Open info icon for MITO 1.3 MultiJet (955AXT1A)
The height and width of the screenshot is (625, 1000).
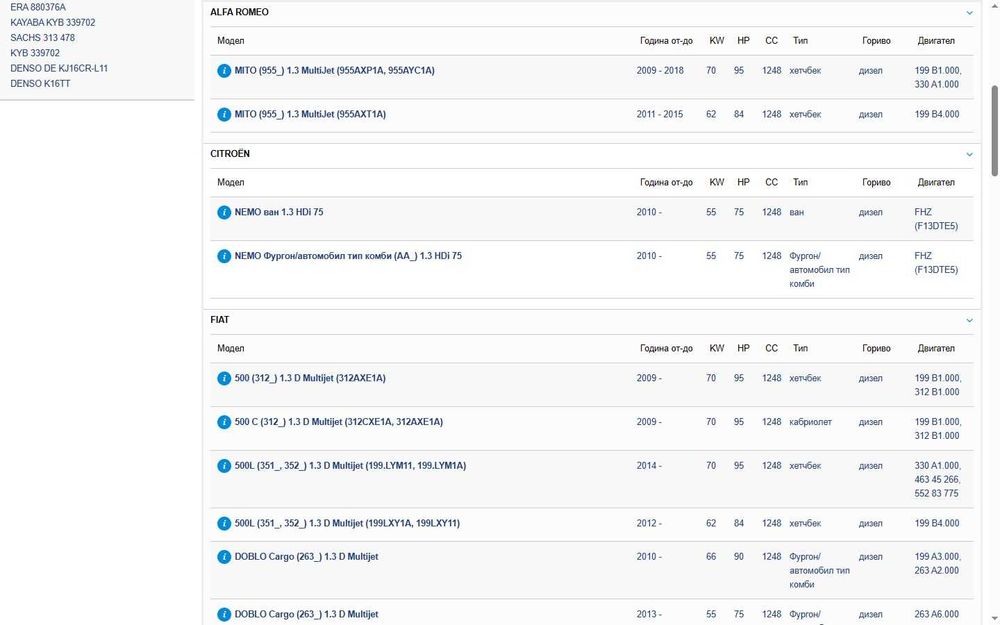(224, 115)
